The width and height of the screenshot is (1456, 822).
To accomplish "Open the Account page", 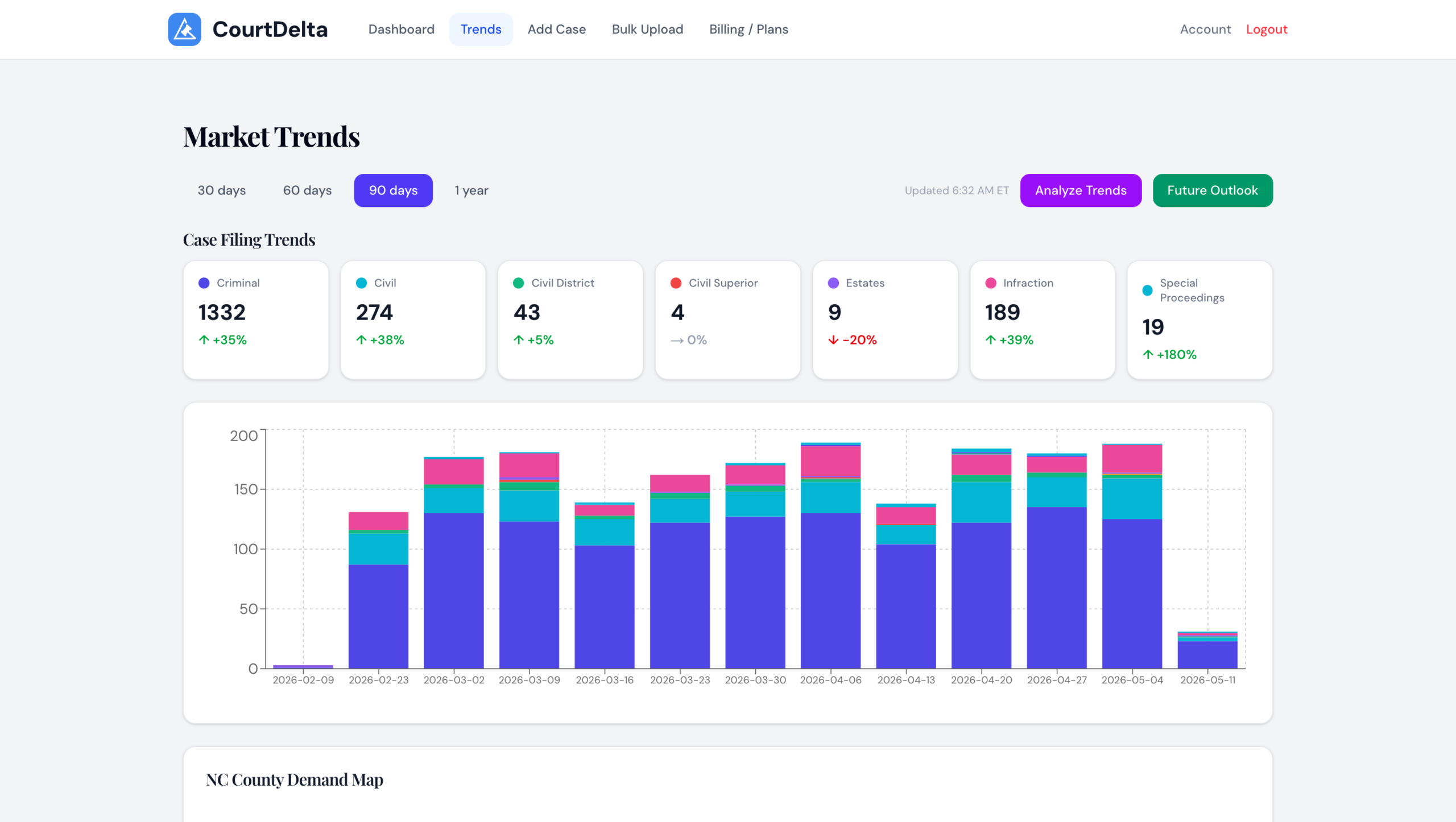I will [x=1205, y=29].
